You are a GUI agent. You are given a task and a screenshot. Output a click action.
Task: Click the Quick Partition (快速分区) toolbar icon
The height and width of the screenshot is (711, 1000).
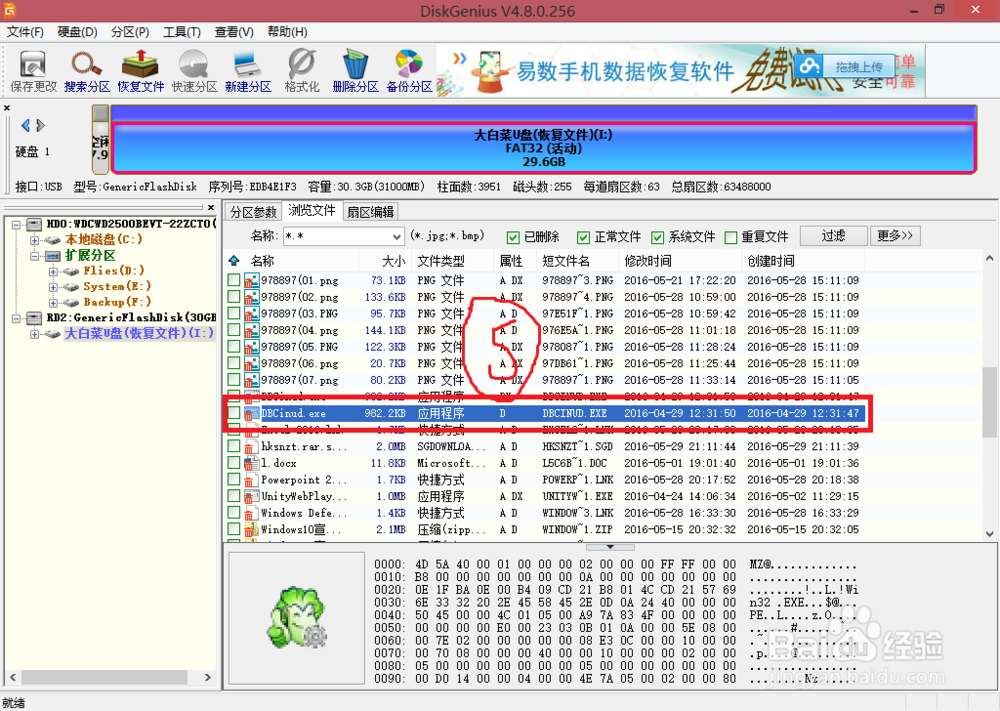195,70
